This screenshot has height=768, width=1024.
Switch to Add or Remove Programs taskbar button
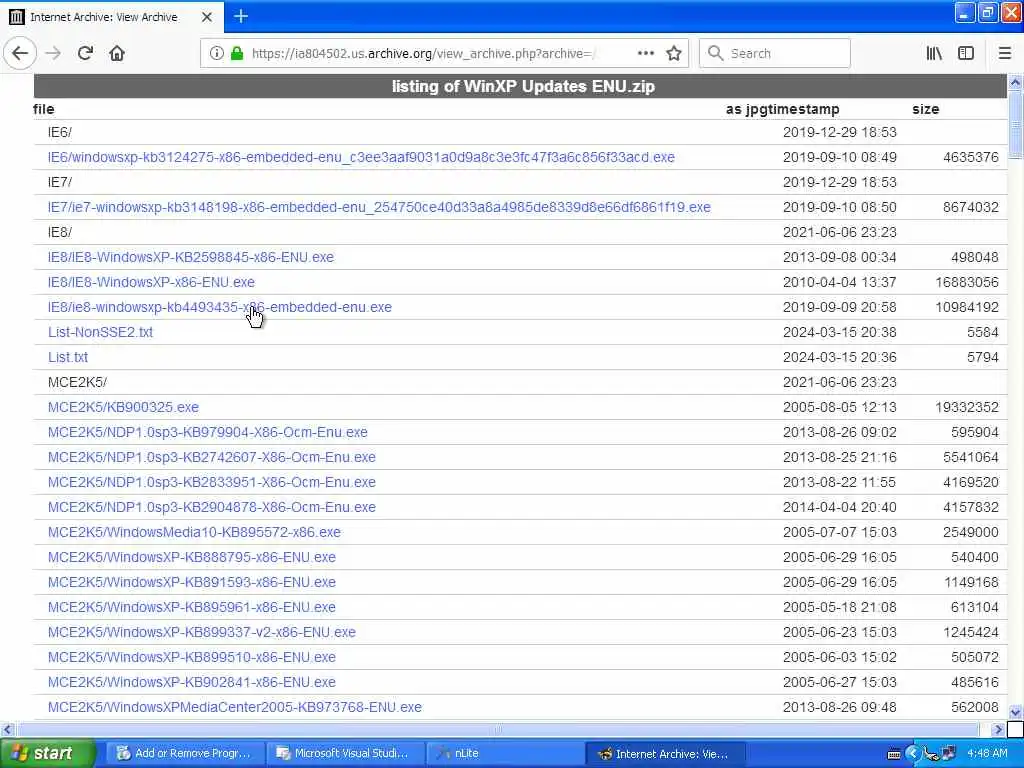(x=185, y=753)
